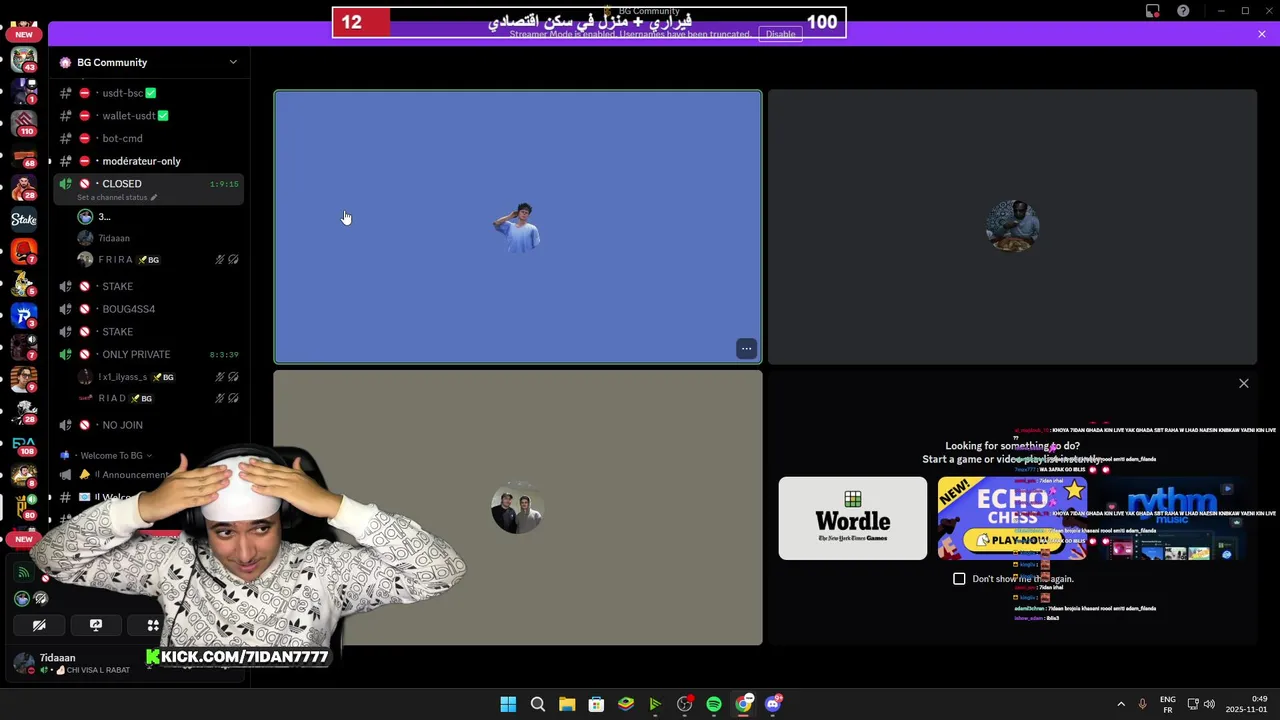Toggle the camera button in voice panel
1280x720 pixels.
[39, 625]
